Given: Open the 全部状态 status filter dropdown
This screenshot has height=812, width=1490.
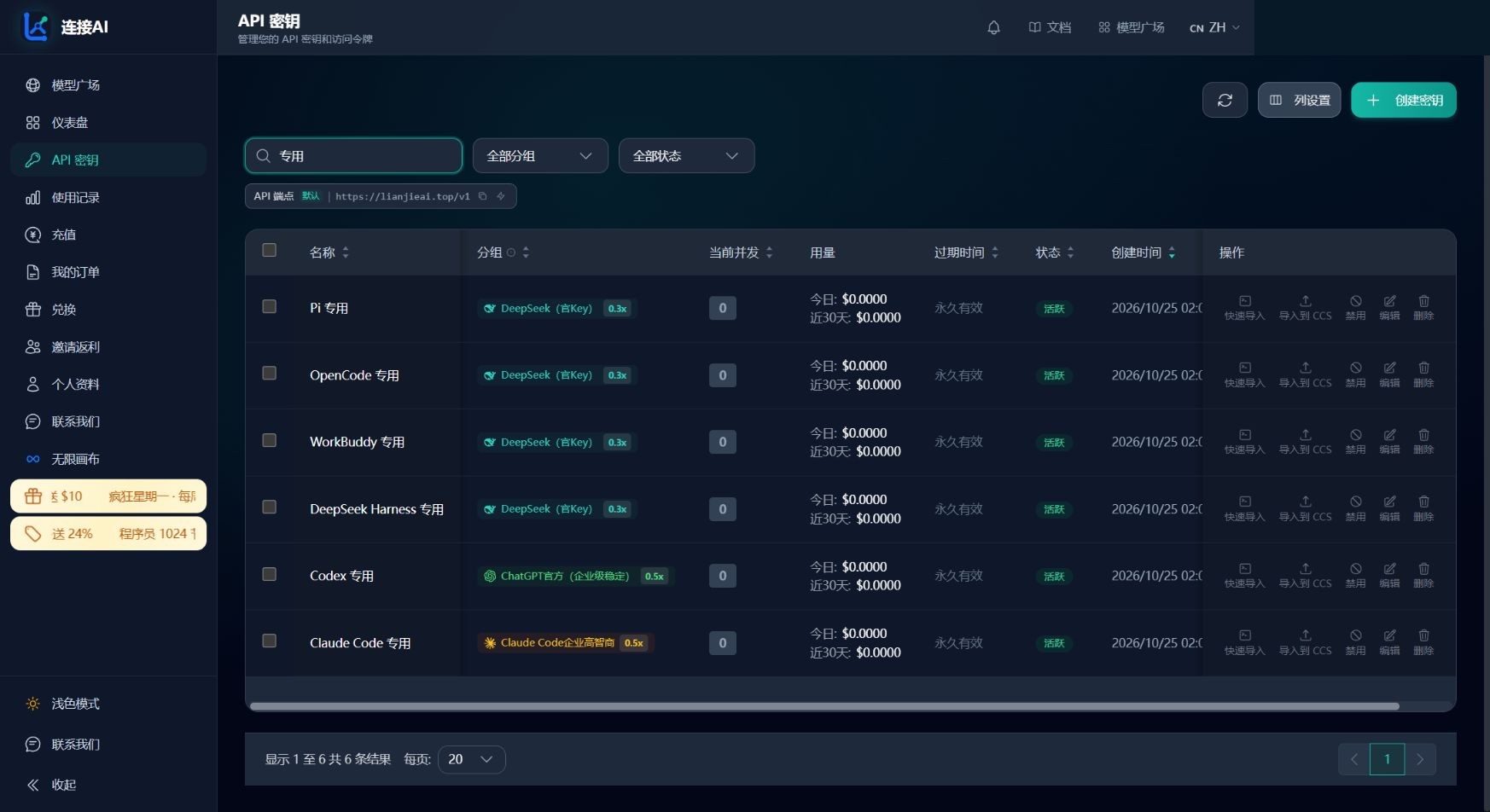Looking at the screenshot, I should [x=686, y=156].
